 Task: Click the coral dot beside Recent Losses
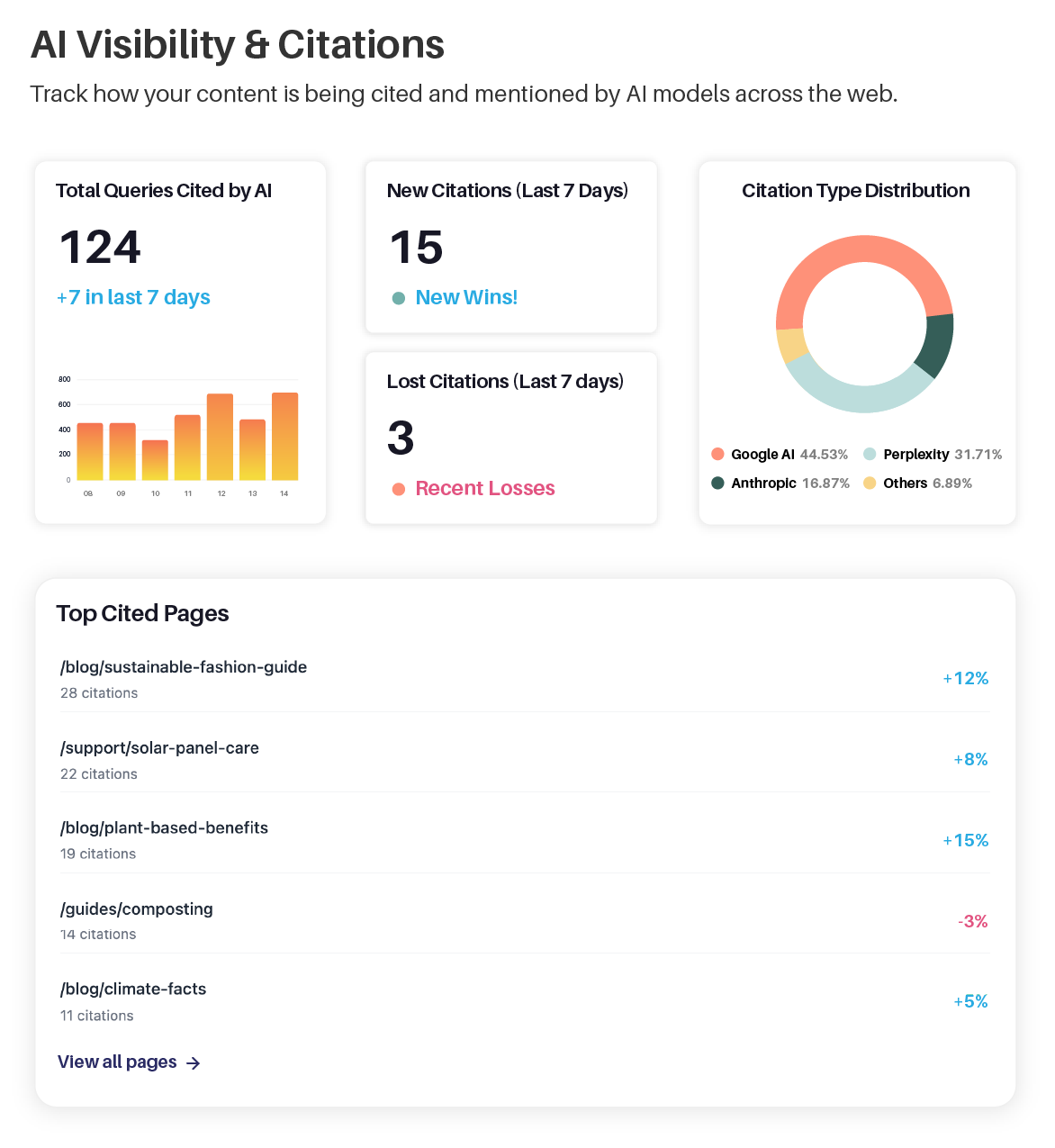[399, 489]
